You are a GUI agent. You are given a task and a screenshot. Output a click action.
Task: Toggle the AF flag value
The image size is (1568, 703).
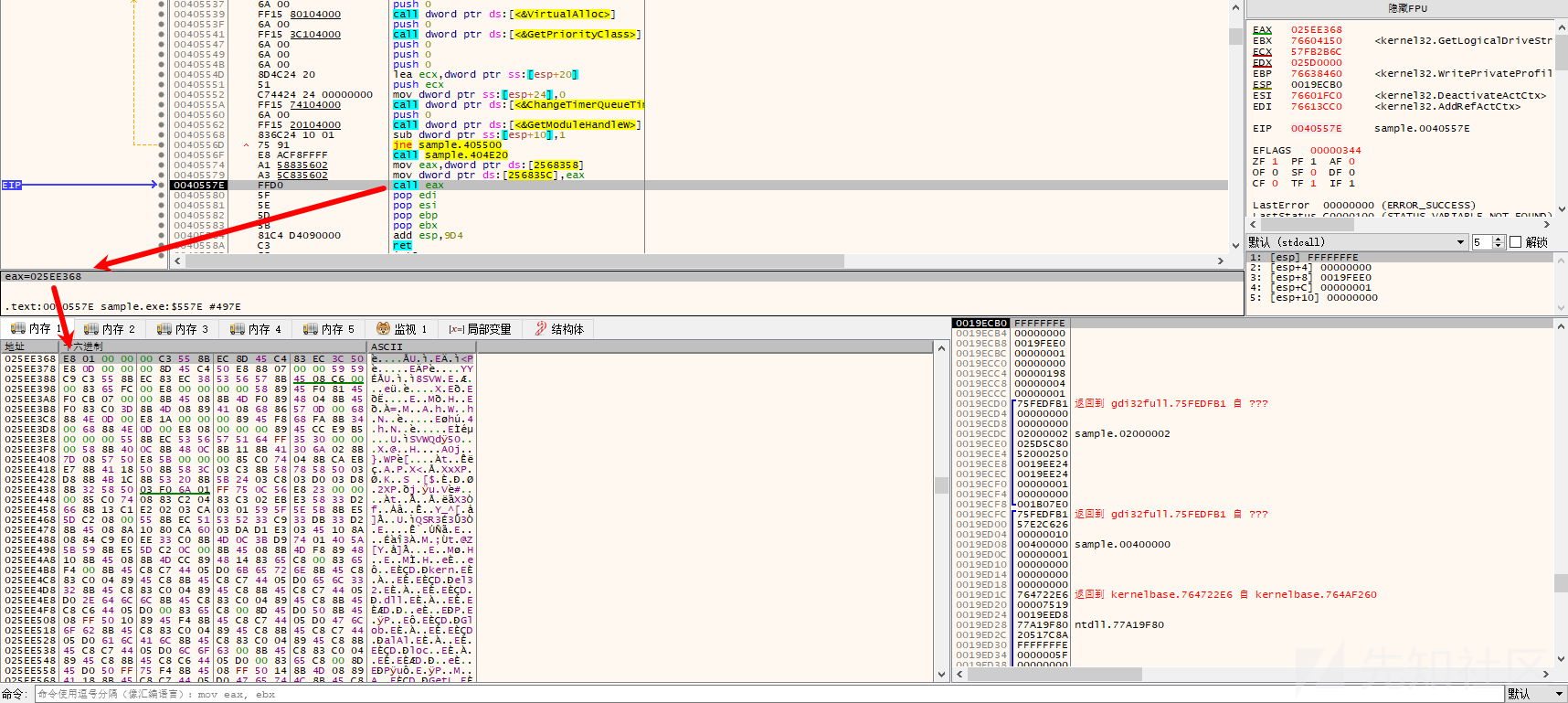point(1351,162)
